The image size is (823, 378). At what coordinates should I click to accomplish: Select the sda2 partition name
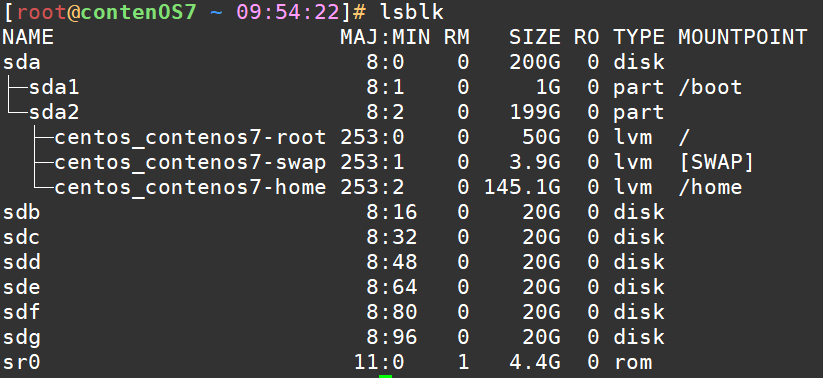pos(54,112)
